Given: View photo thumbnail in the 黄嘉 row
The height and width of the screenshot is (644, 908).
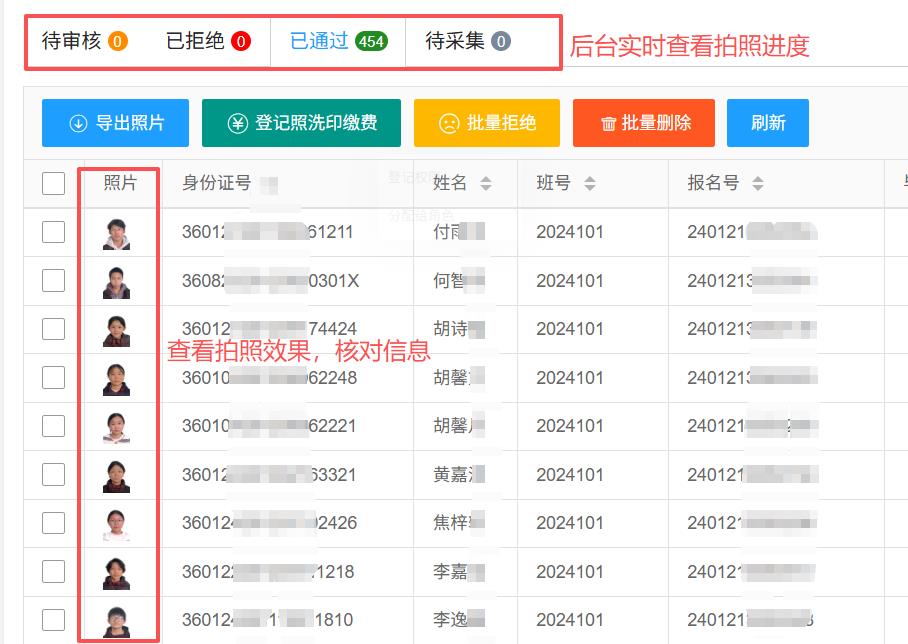Looking at the screenshot, I should click(117, 475).
